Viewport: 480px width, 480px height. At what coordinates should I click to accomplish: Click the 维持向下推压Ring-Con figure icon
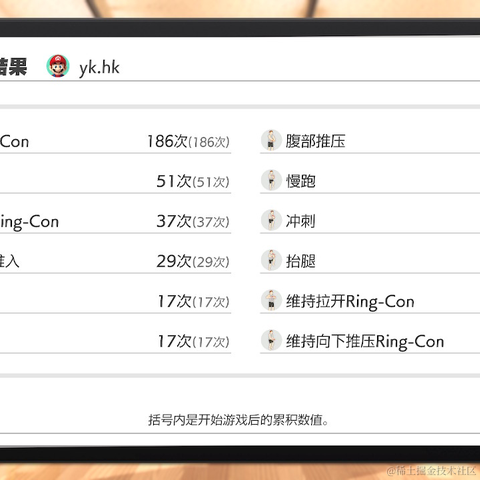point(271,340)
